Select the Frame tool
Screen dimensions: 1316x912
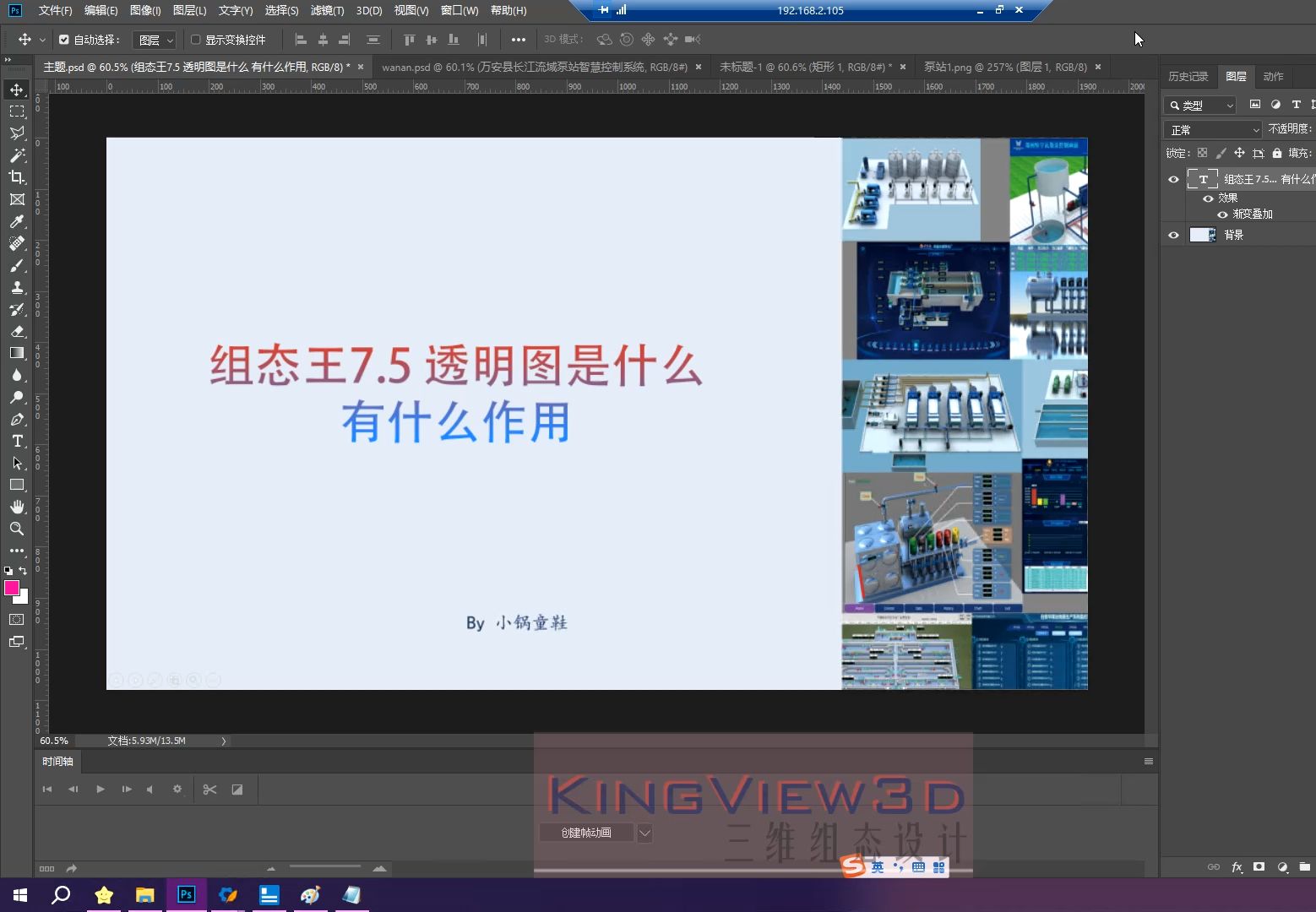tap(17, 199)
